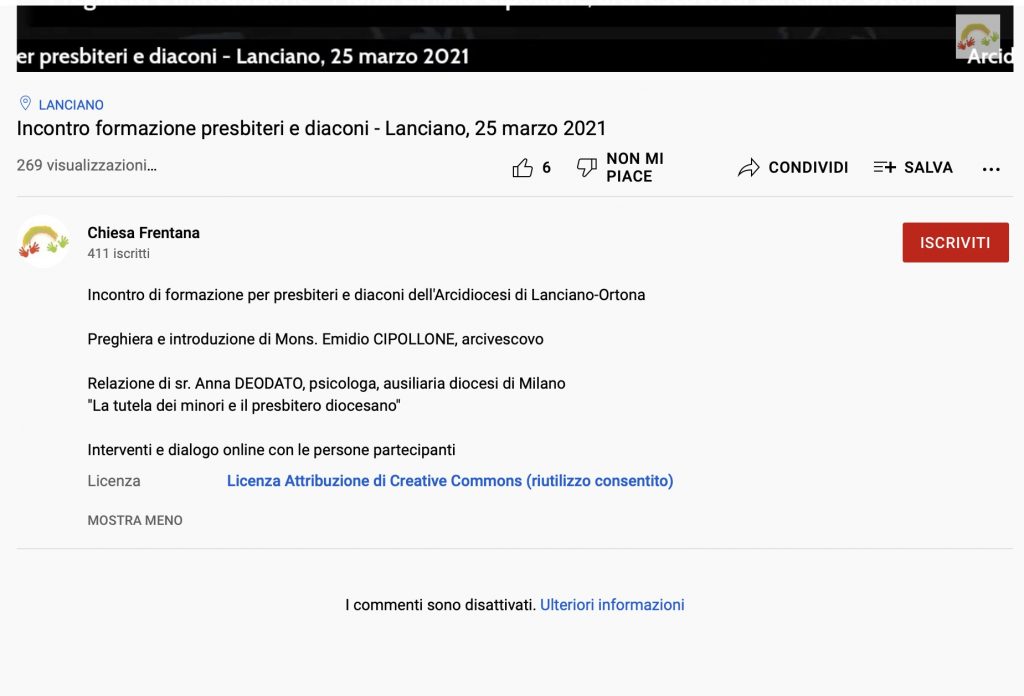Click the SALVA label
The height and width of the screenshot is (696, 1024).
(x=928, y=168)
